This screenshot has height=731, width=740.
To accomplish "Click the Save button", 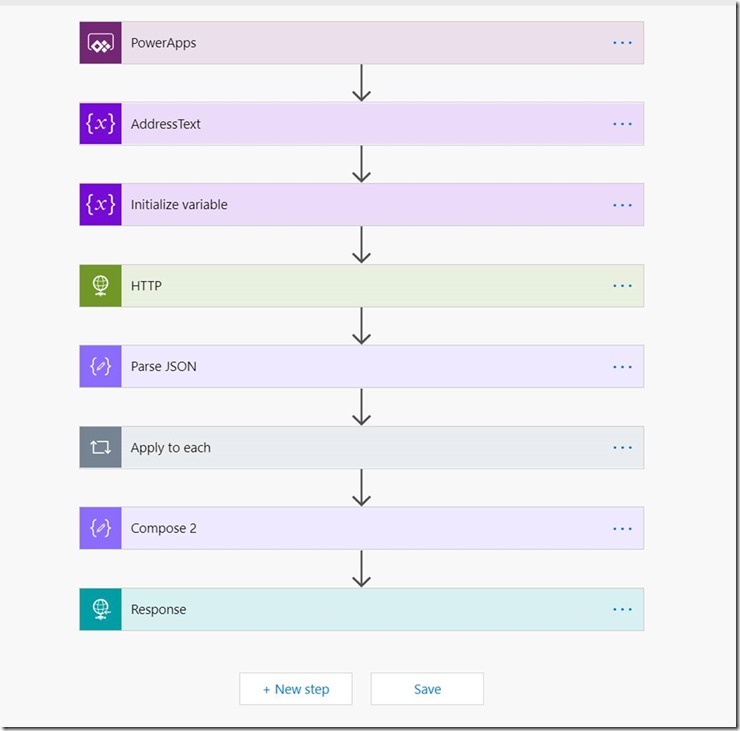I will [x=427, y=689].
